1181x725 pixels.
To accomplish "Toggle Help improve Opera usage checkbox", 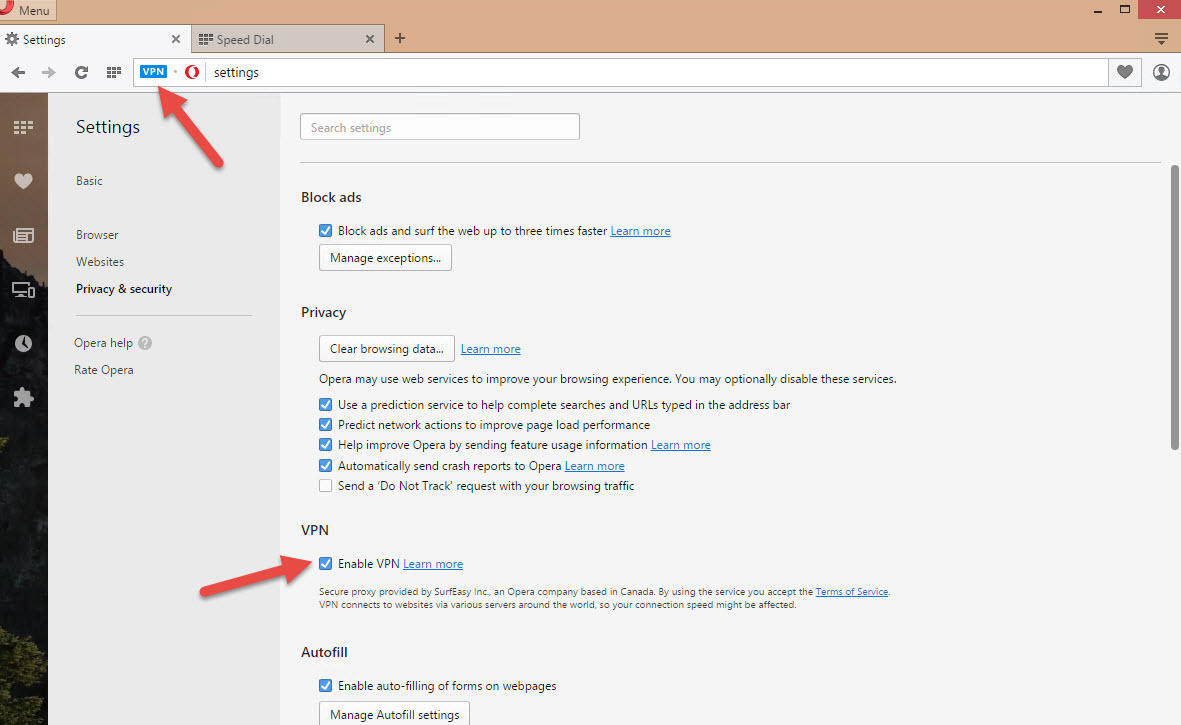I will (325, 445).
